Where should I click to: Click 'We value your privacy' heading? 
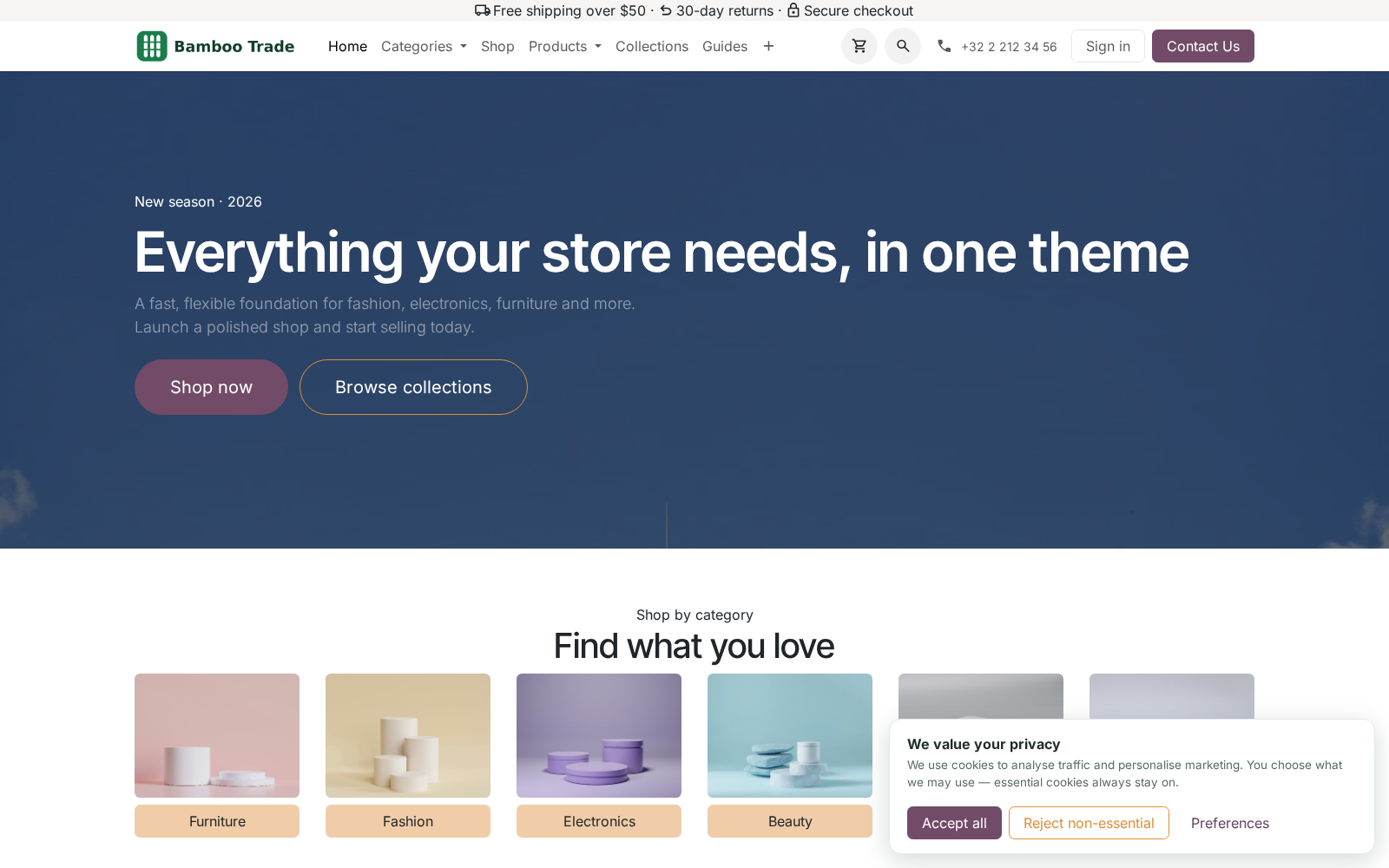984,744
